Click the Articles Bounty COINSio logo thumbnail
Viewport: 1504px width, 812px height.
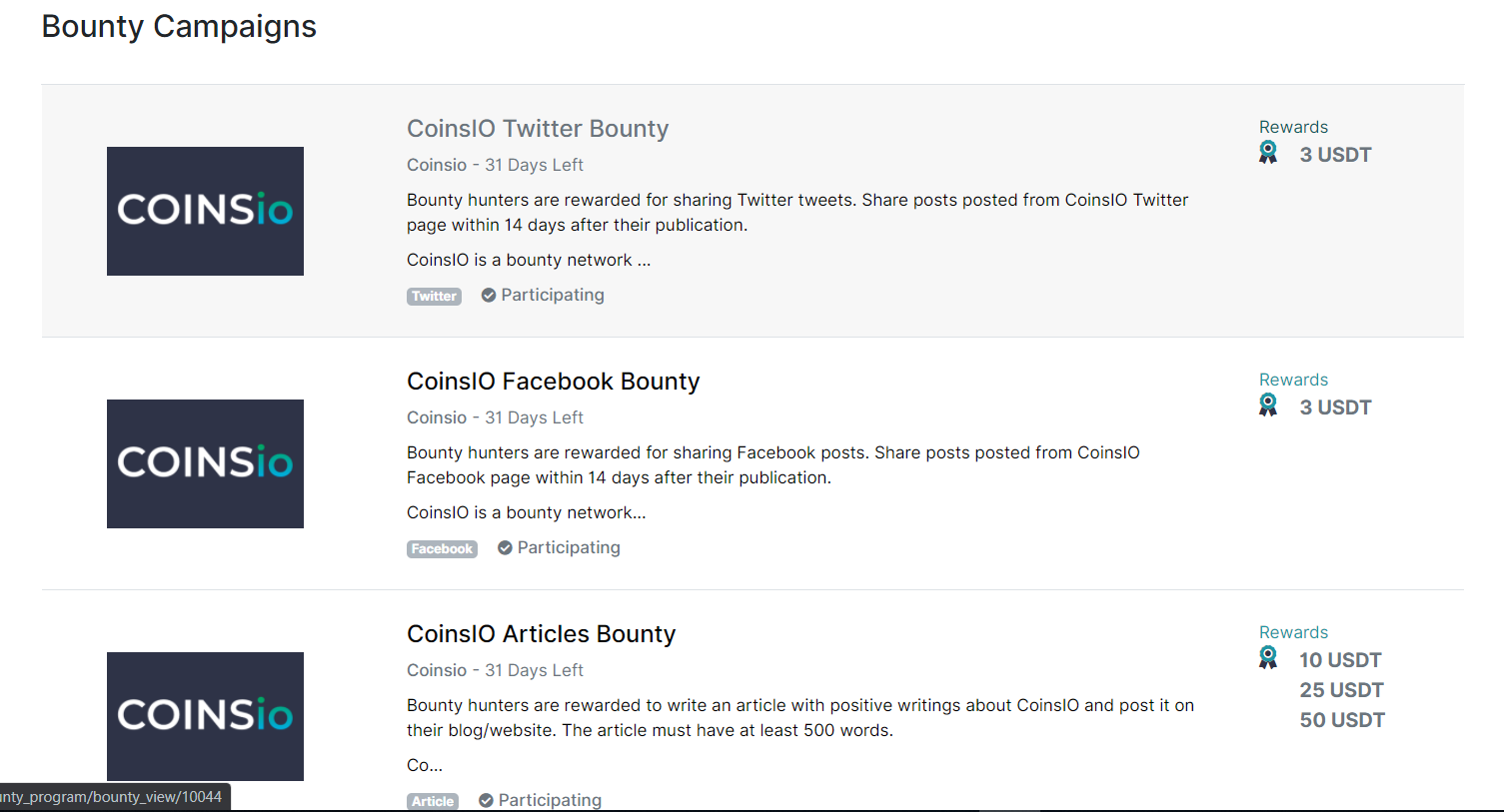[x=205, y=716]
